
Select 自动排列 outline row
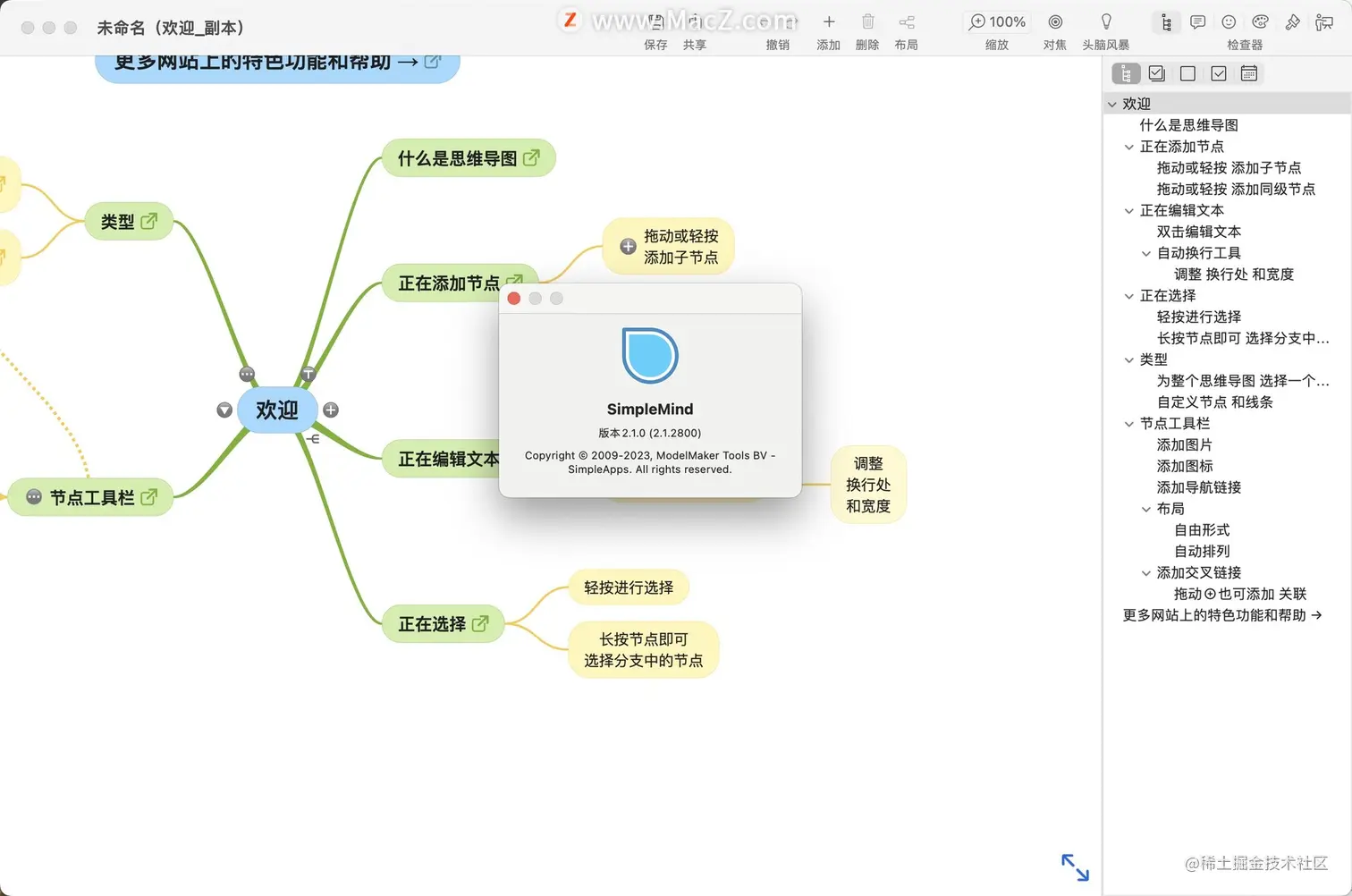click(x=1227, y=552)
